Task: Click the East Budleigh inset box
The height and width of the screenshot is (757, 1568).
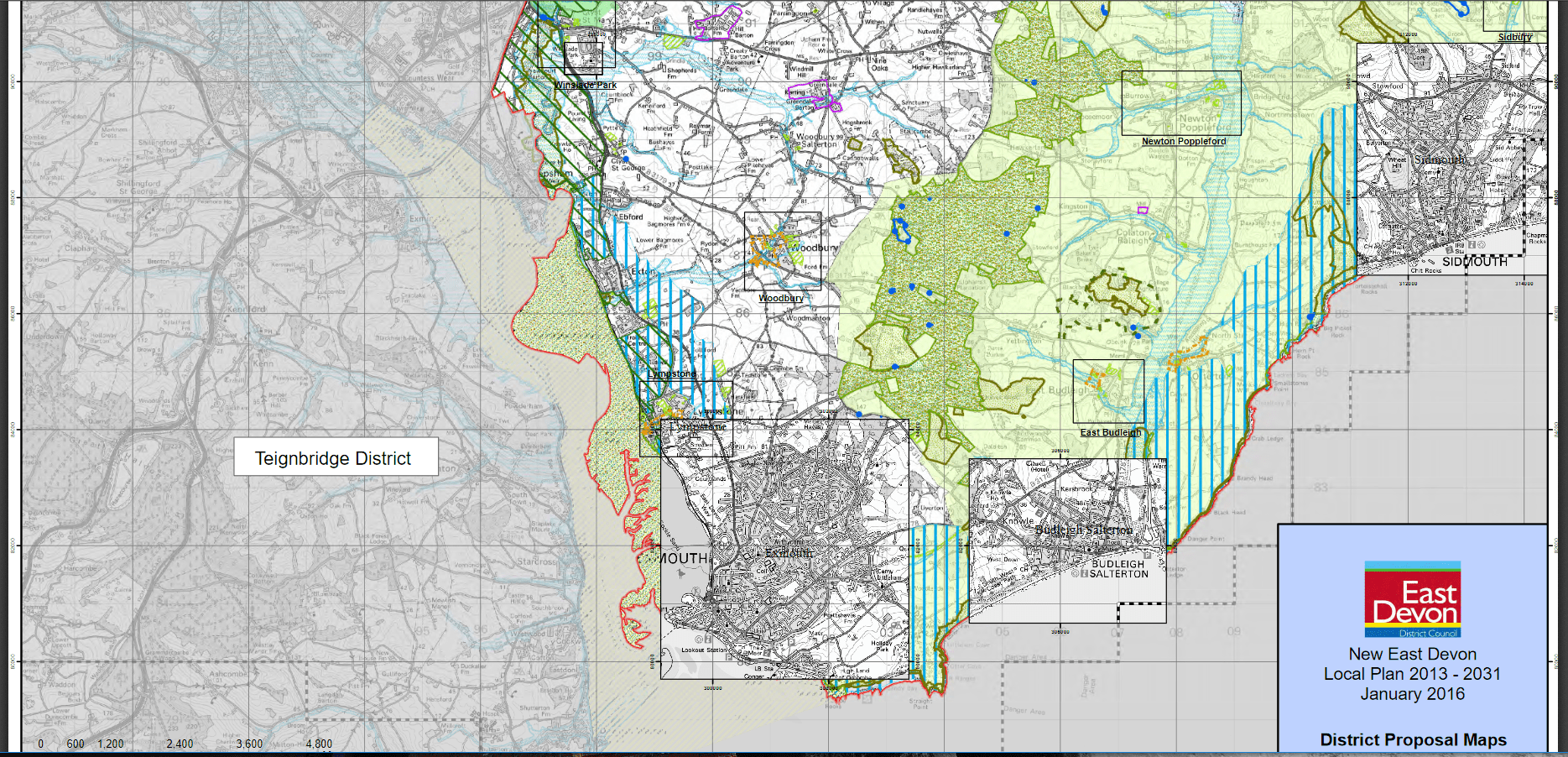Action: 1107,391
